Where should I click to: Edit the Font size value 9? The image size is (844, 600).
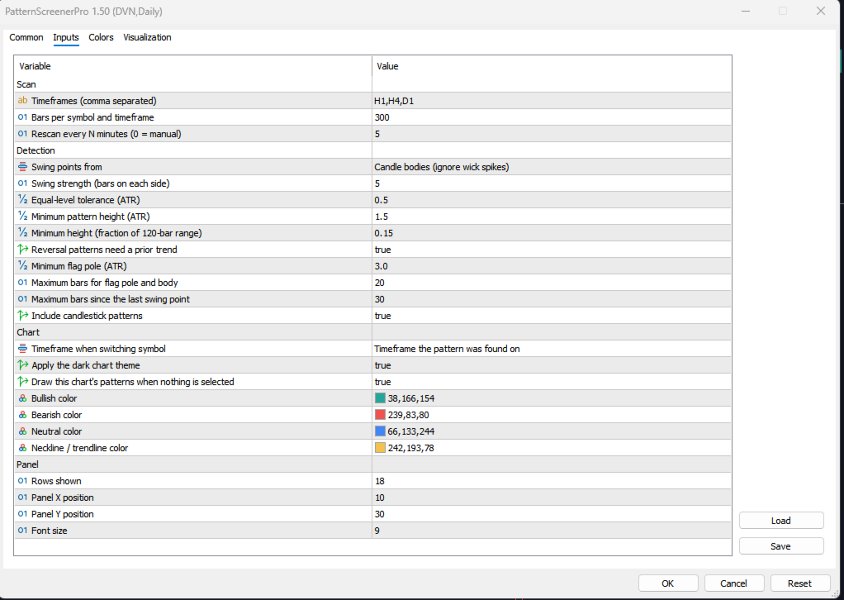[x=552, y=531]
